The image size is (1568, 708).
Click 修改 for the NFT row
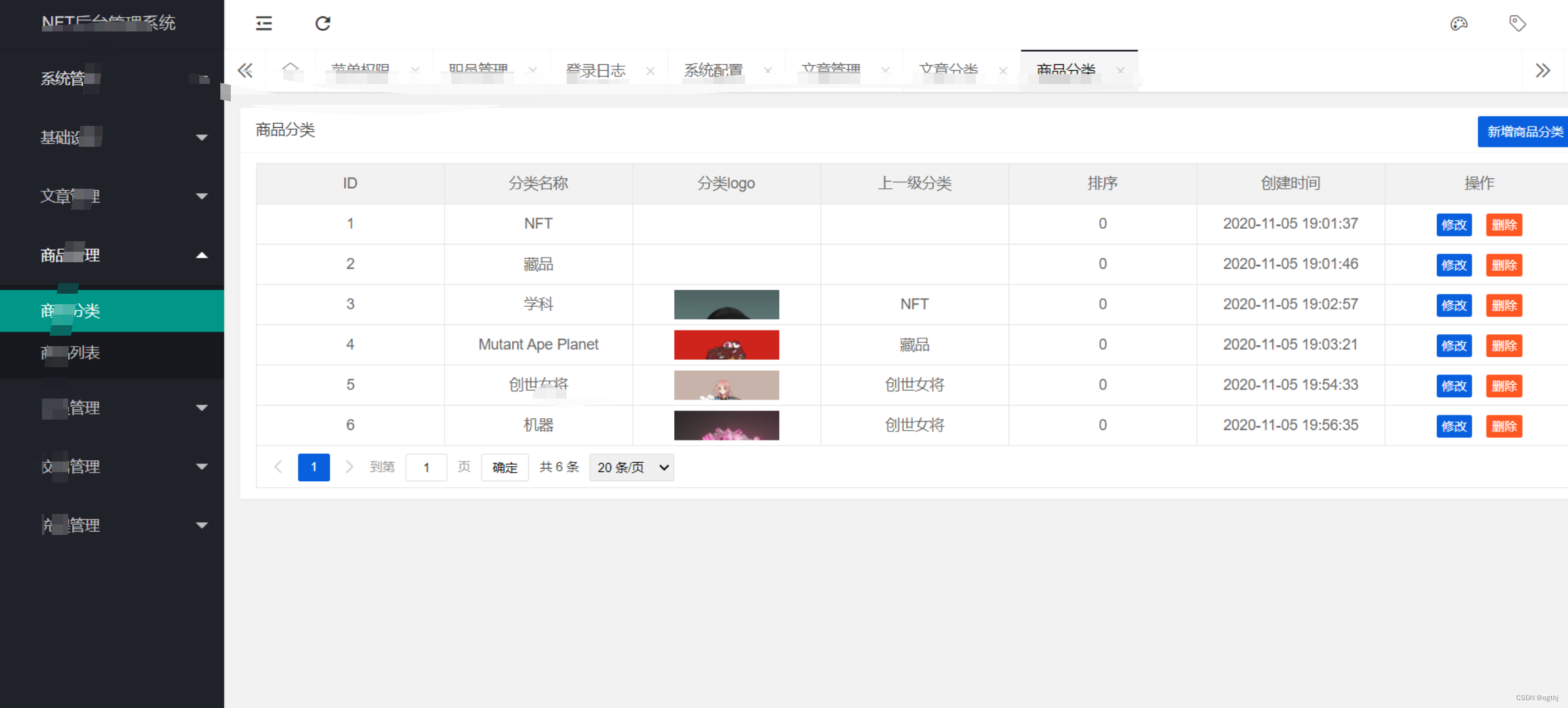pos(1453,225)
